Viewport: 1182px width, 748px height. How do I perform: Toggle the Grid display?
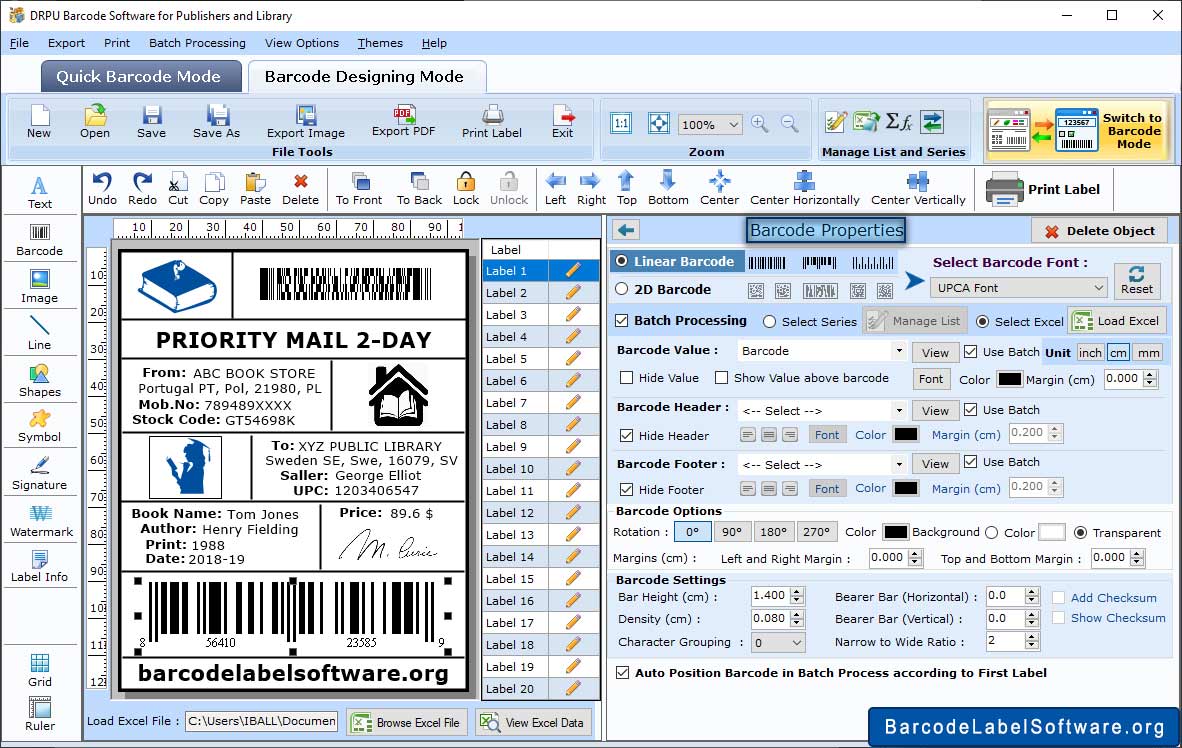[39, 670]
